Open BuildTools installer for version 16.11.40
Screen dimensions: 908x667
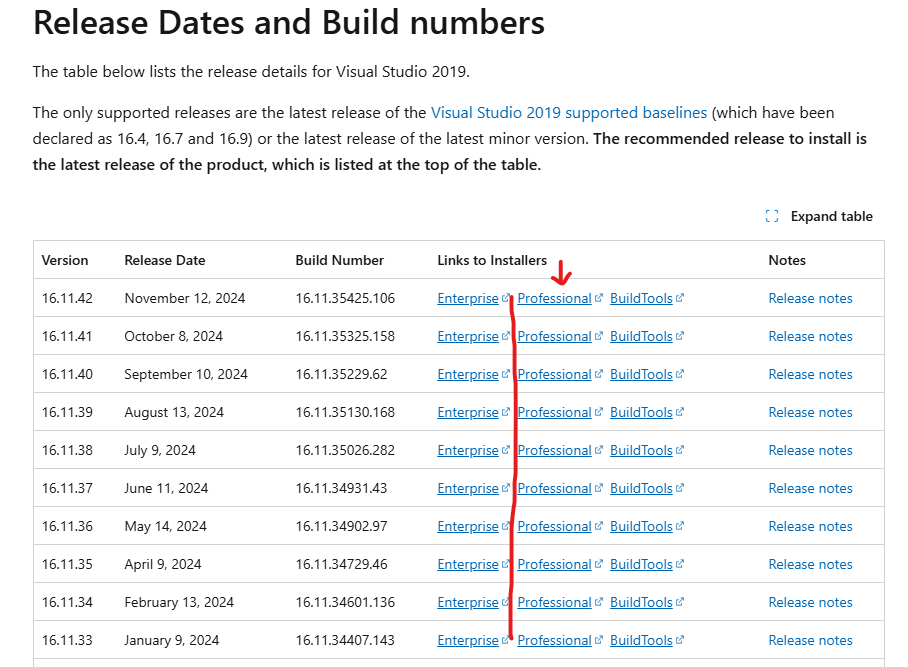[641, 374]
